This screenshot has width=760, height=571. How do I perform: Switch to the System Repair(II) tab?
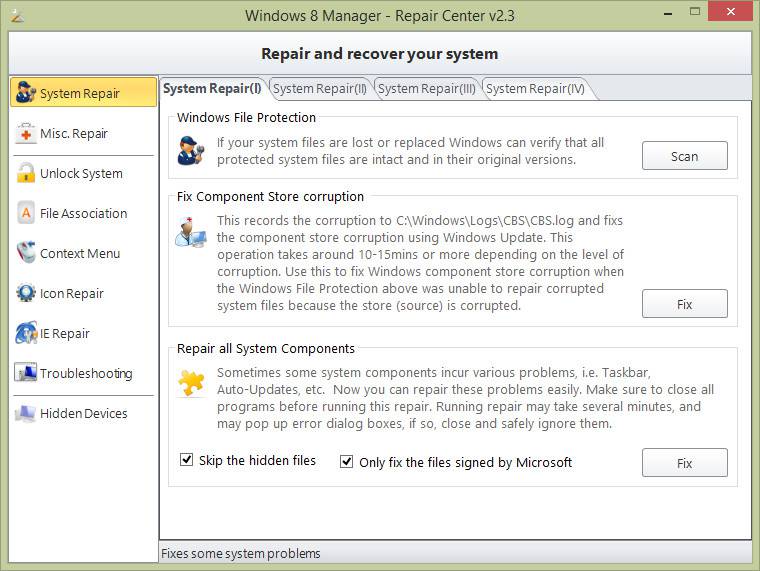point(320,89)
